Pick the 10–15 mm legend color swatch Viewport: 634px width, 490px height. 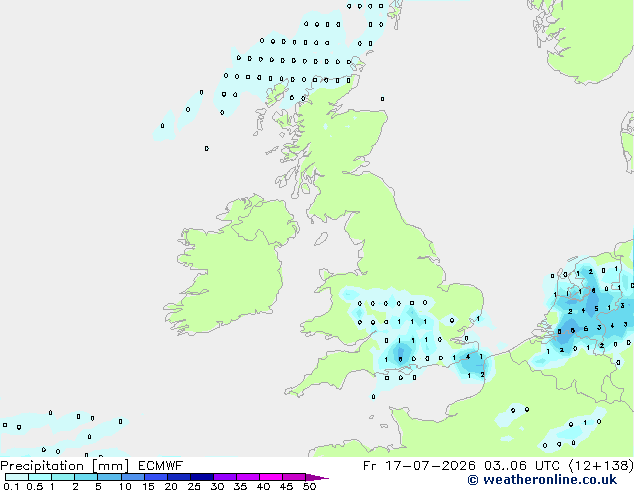tap(133, 477)
